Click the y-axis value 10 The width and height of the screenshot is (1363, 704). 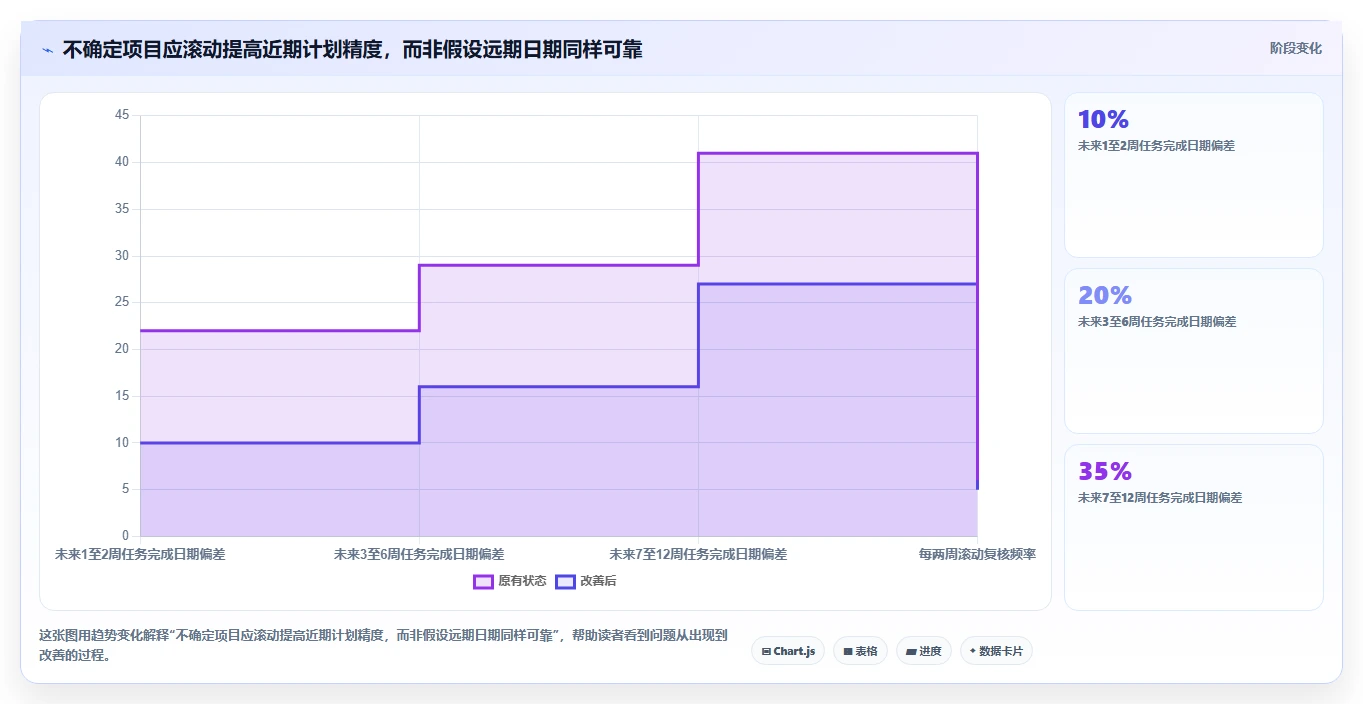pyautogui.click(x=122, y=442)
